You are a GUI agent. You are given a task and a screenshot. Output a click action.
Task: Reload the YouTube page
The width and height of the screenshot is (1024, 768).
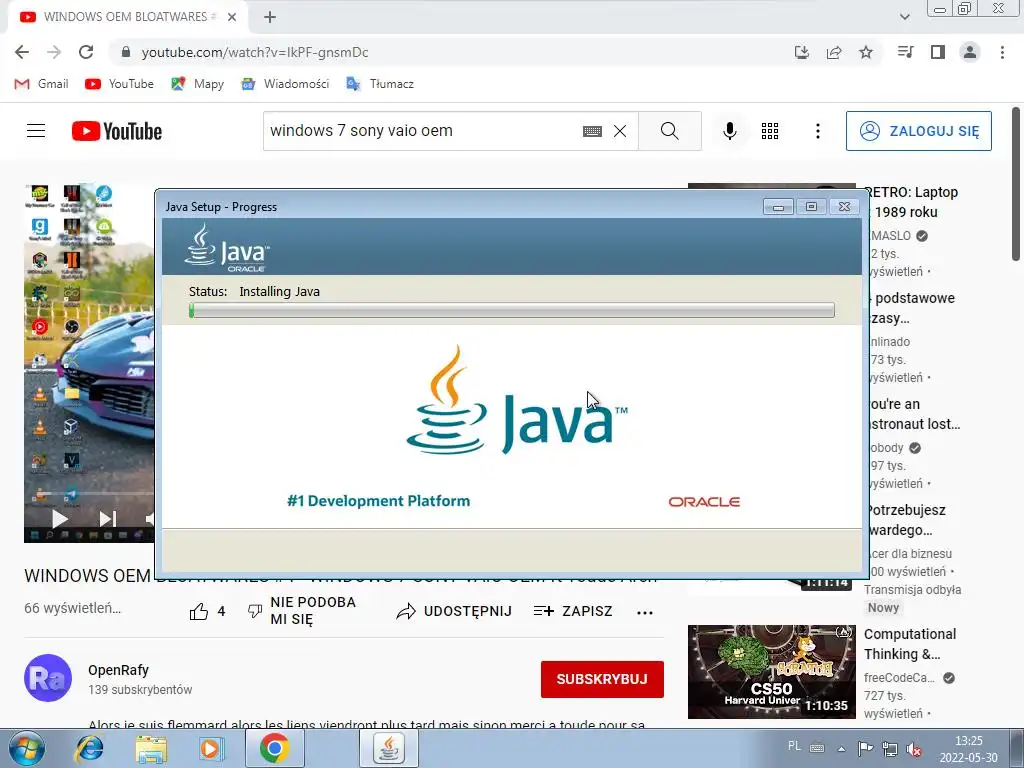(x=86, y=52)
